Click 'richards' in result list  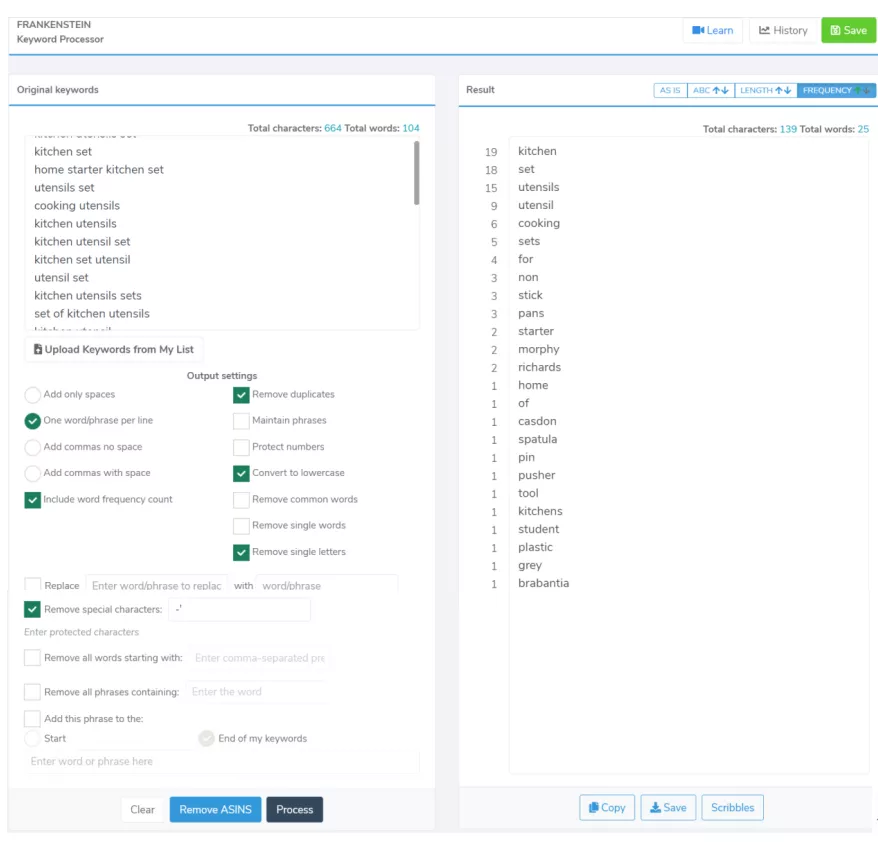[539, 367]
